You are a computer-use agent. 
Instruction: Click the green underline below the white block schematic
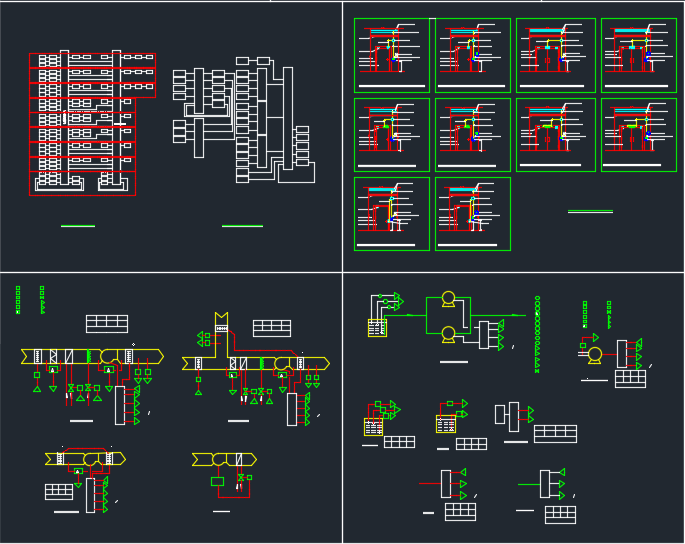pos(242,226)
